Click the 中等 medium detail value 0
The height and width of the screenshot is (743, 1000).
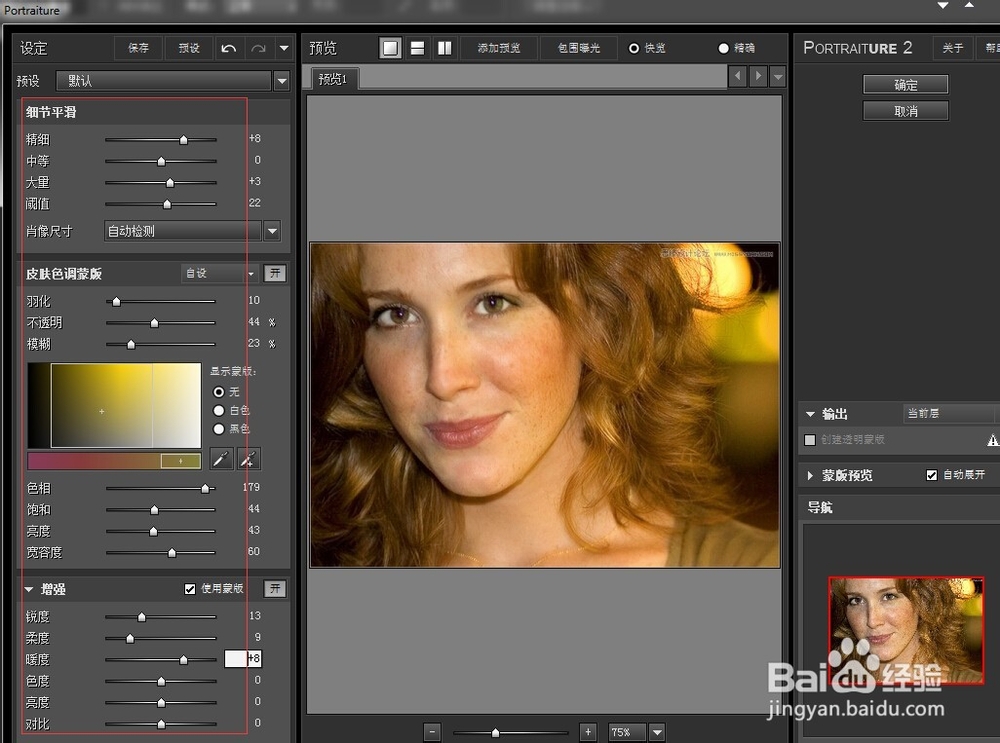point(257,159)
